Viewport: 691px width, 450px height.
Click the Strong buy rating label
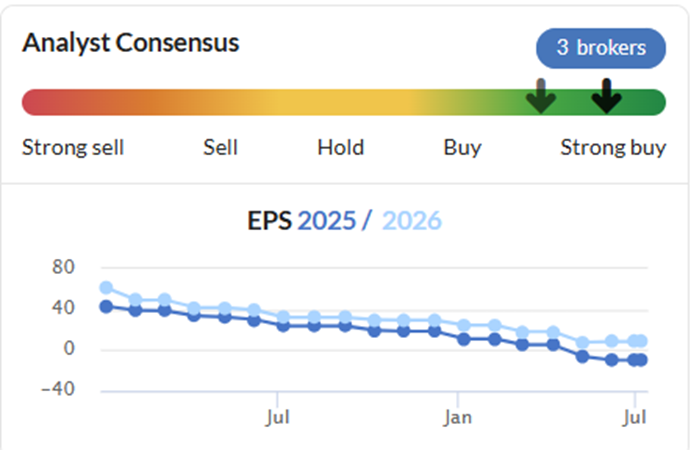point(613,148)
